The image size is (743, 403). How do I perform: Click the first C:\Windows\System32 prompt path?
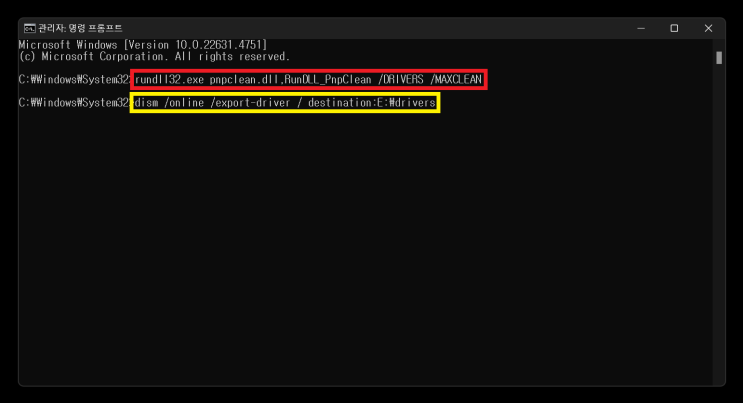[x=74, y=80]
